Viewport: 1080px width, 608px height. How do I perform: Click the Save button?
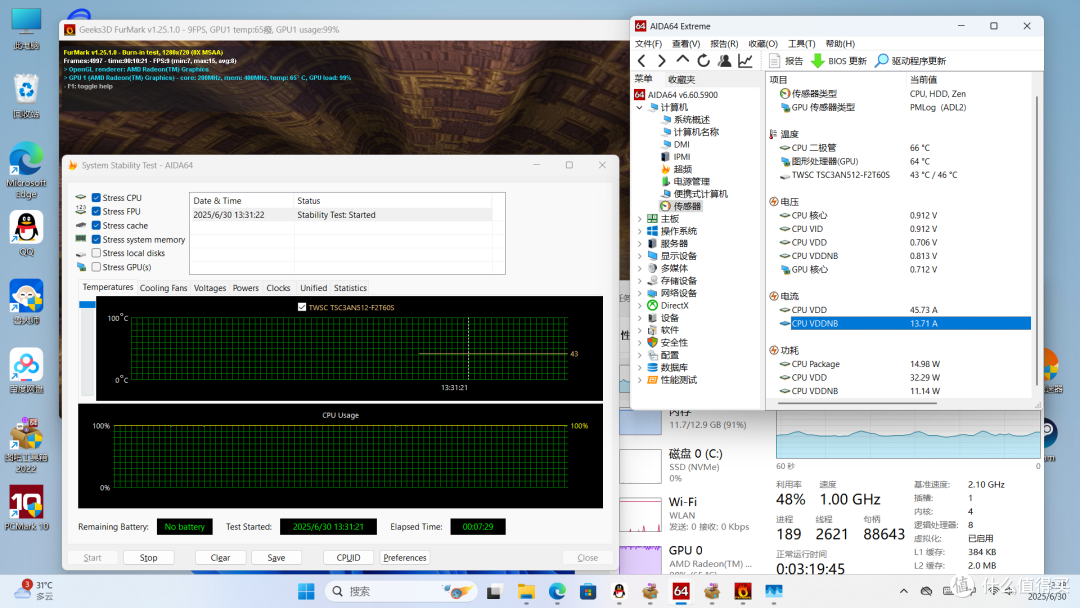click(276, 558)
